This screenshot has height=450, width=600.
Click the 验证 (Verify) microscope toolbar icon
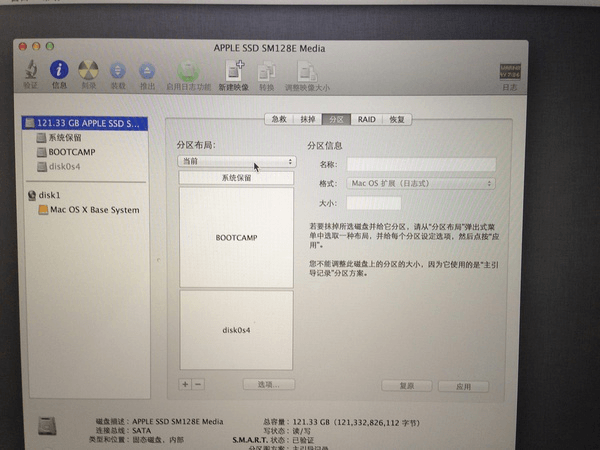coord(32,70)
